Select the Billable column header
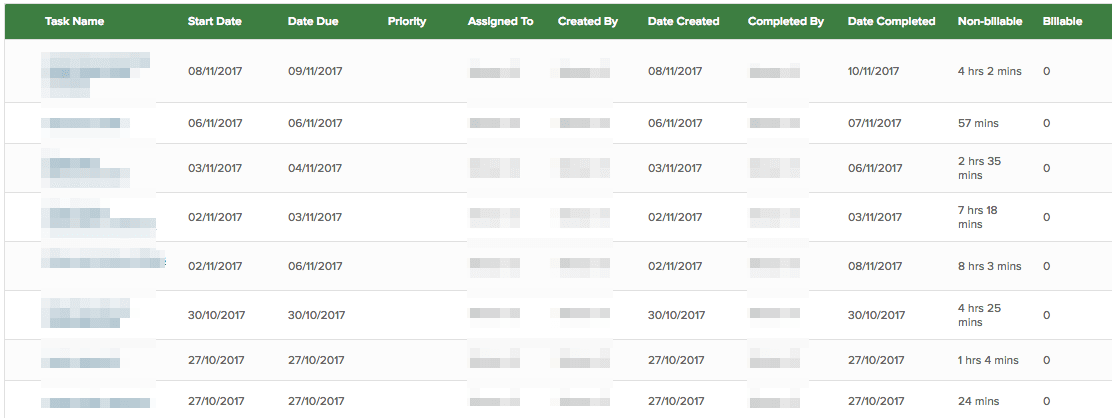1112x418 pixels. coord(1062,21)
